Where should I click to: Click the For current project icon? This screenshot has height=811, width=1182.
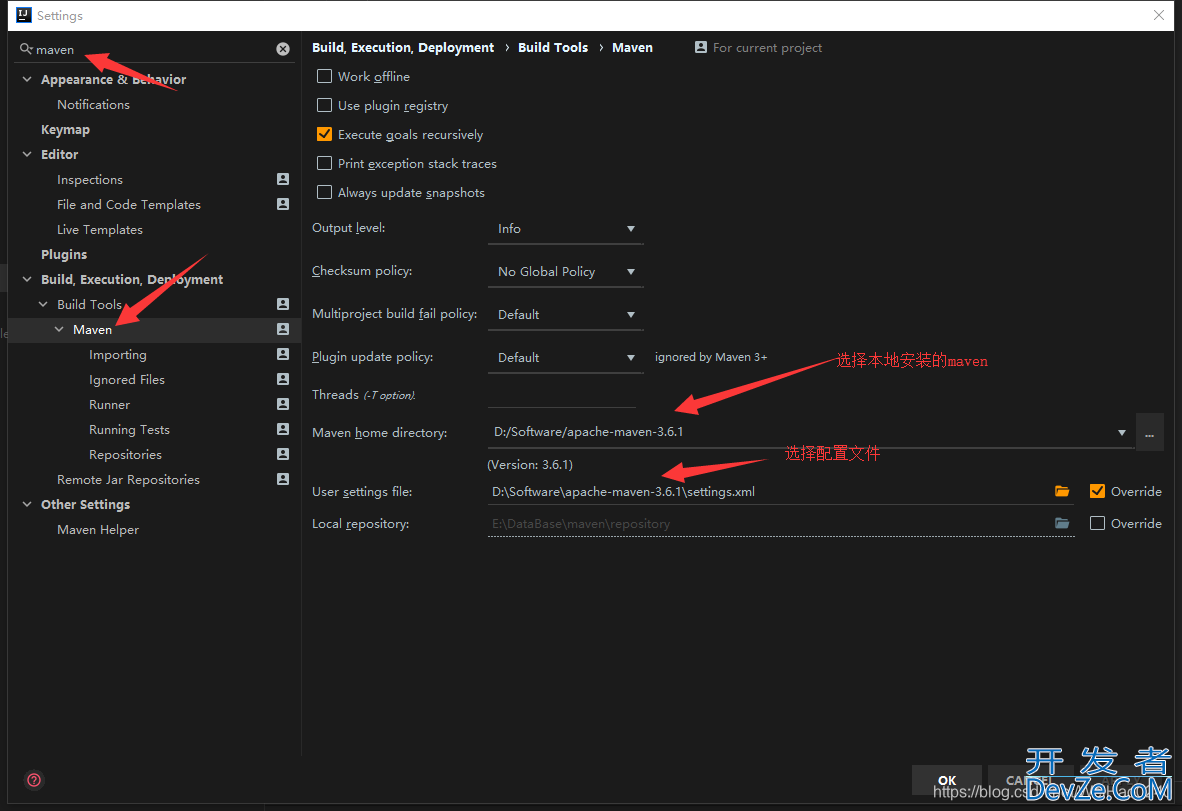pos(700,47)
